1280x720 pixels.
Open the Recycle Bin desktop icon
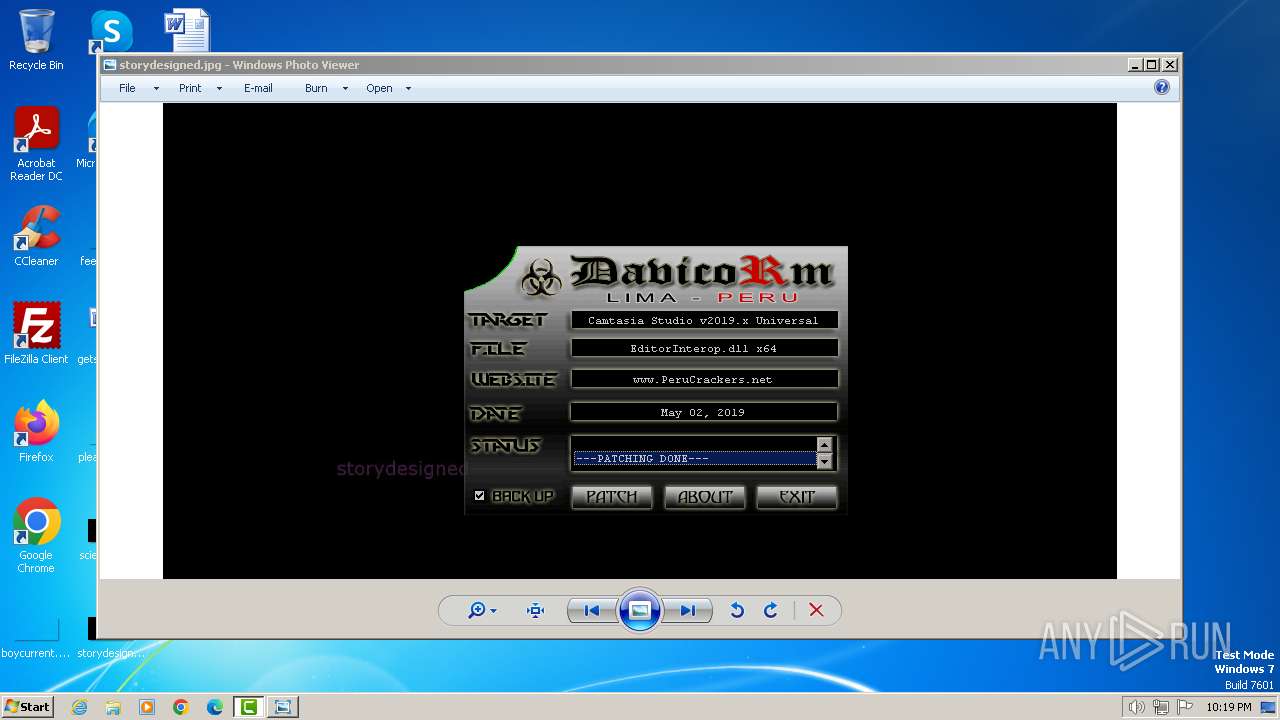tap(36, 40)
